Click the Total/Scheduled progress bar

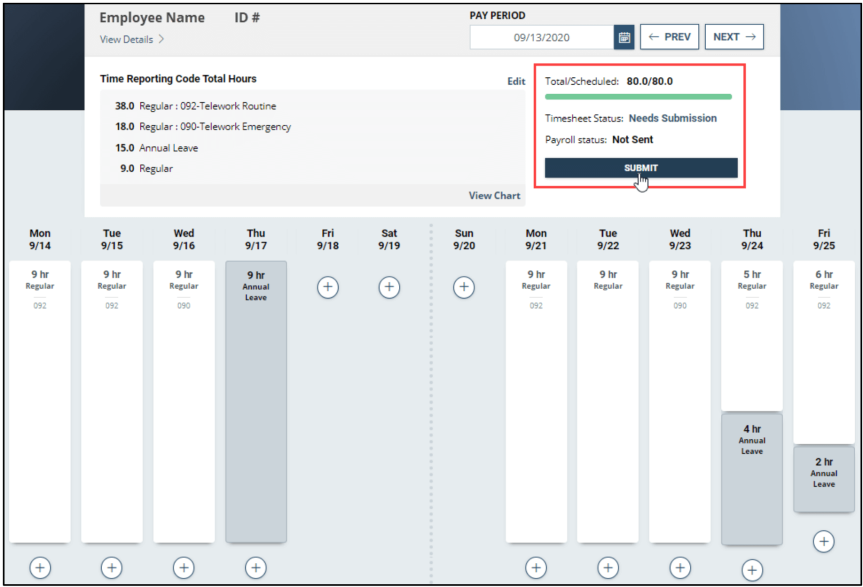639,97
